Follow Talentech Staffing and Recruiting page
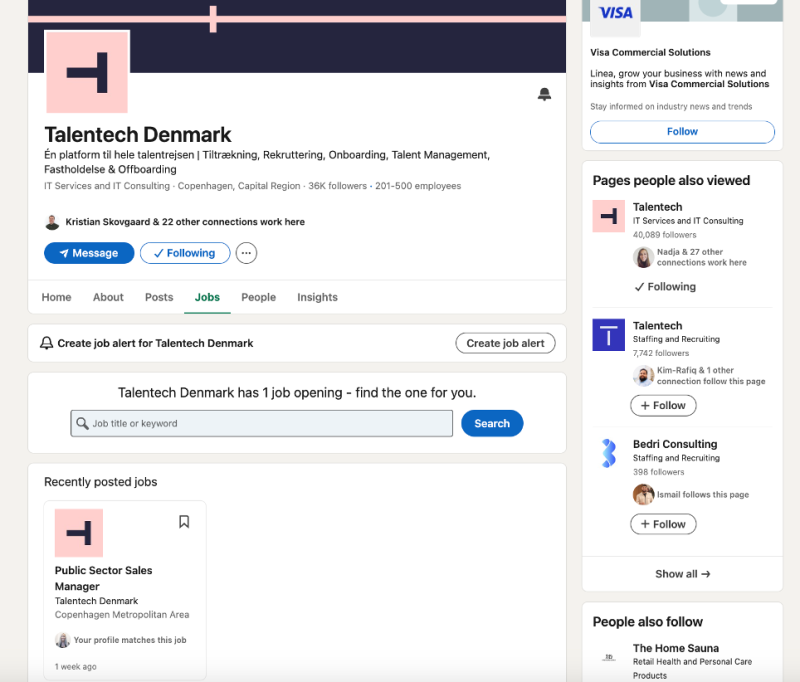Screen dimensions: 800x682 click(x=663, y=406)
